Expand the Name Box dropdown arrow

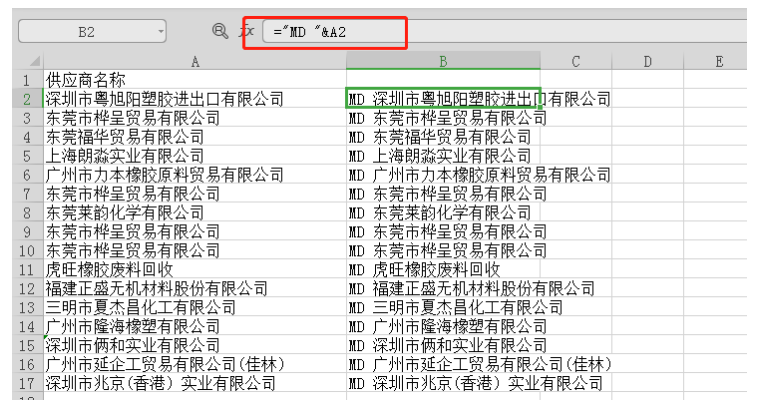[161, 32]
